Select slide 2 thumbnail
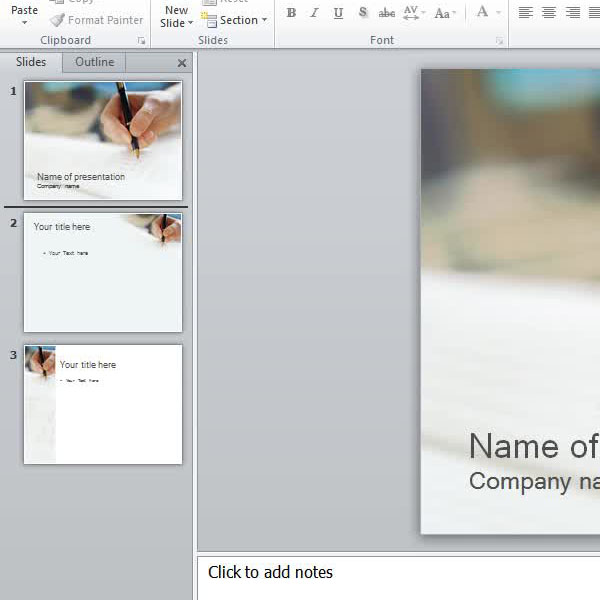600x600 pixels. coord(103,272)
